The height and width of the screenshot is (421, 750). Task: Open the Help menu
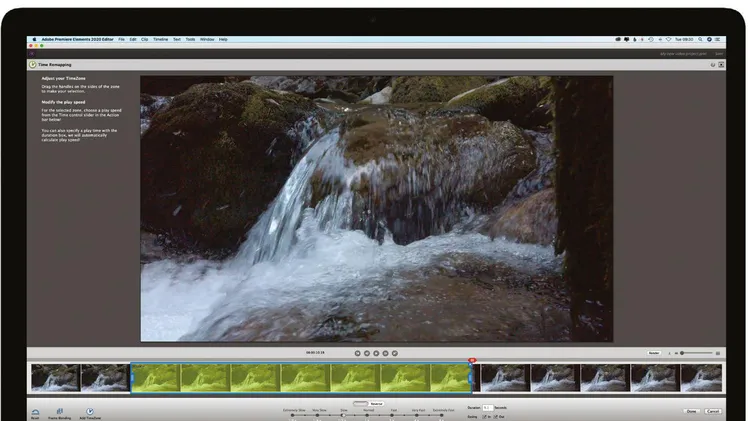pyautogui.click(x=223, y=39)
